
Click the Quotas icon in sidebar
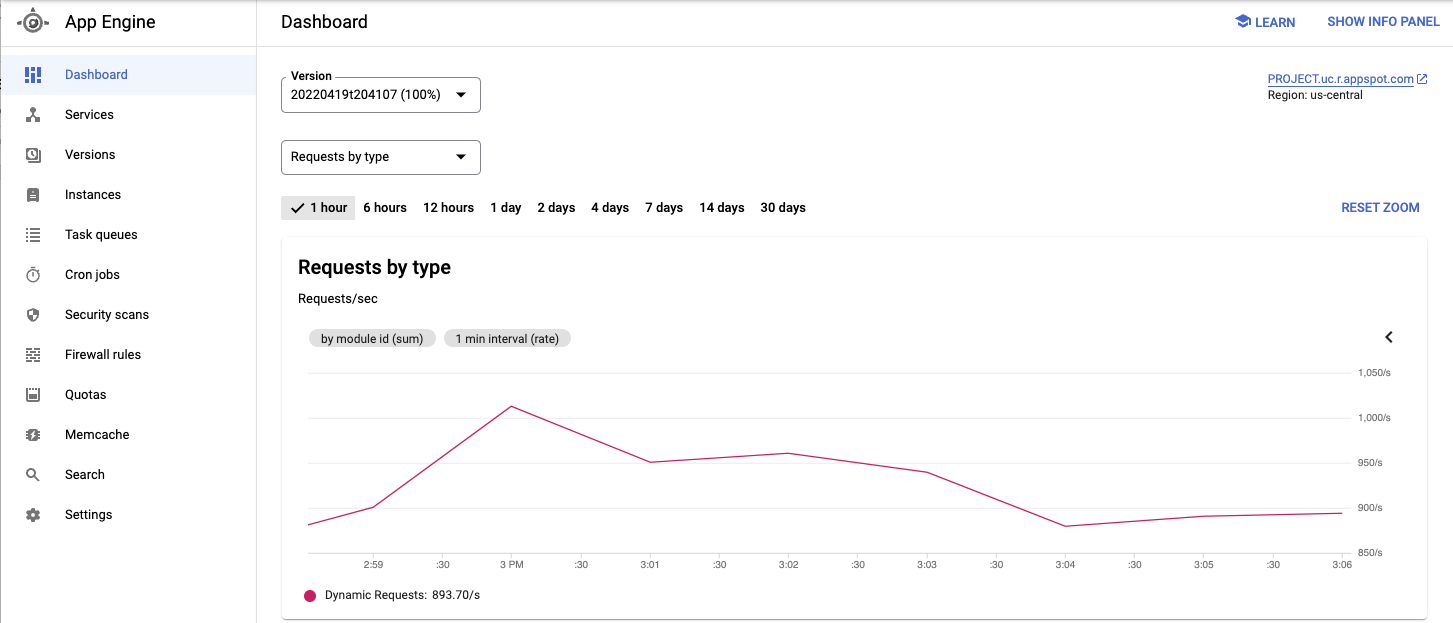coord(33,395)
